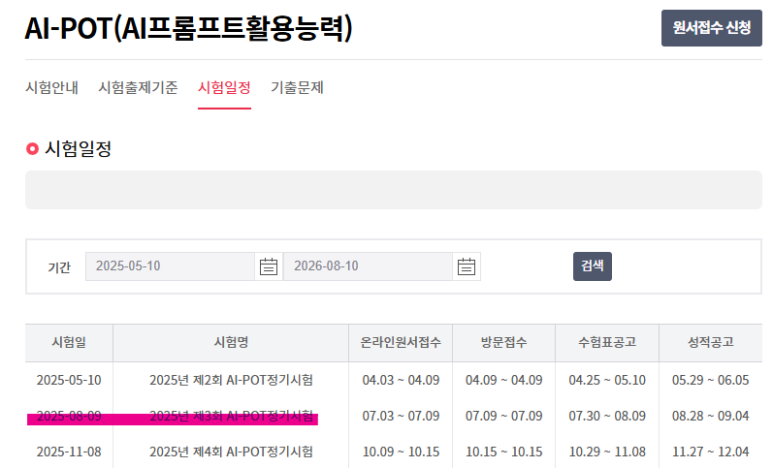The width and height of the screenshot is (773, 468).
Task: Click the 기간 period label
Action: point(59,267)
